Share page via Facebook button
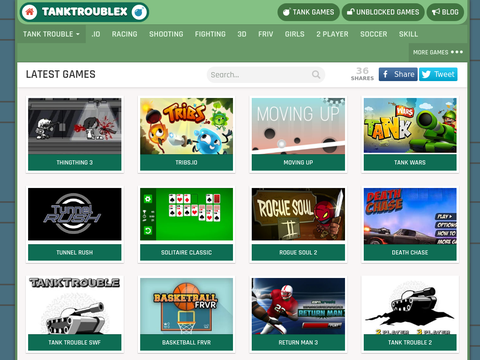This screenshot has height=360, width=480. pyautogui.click(x=398, y=74)
